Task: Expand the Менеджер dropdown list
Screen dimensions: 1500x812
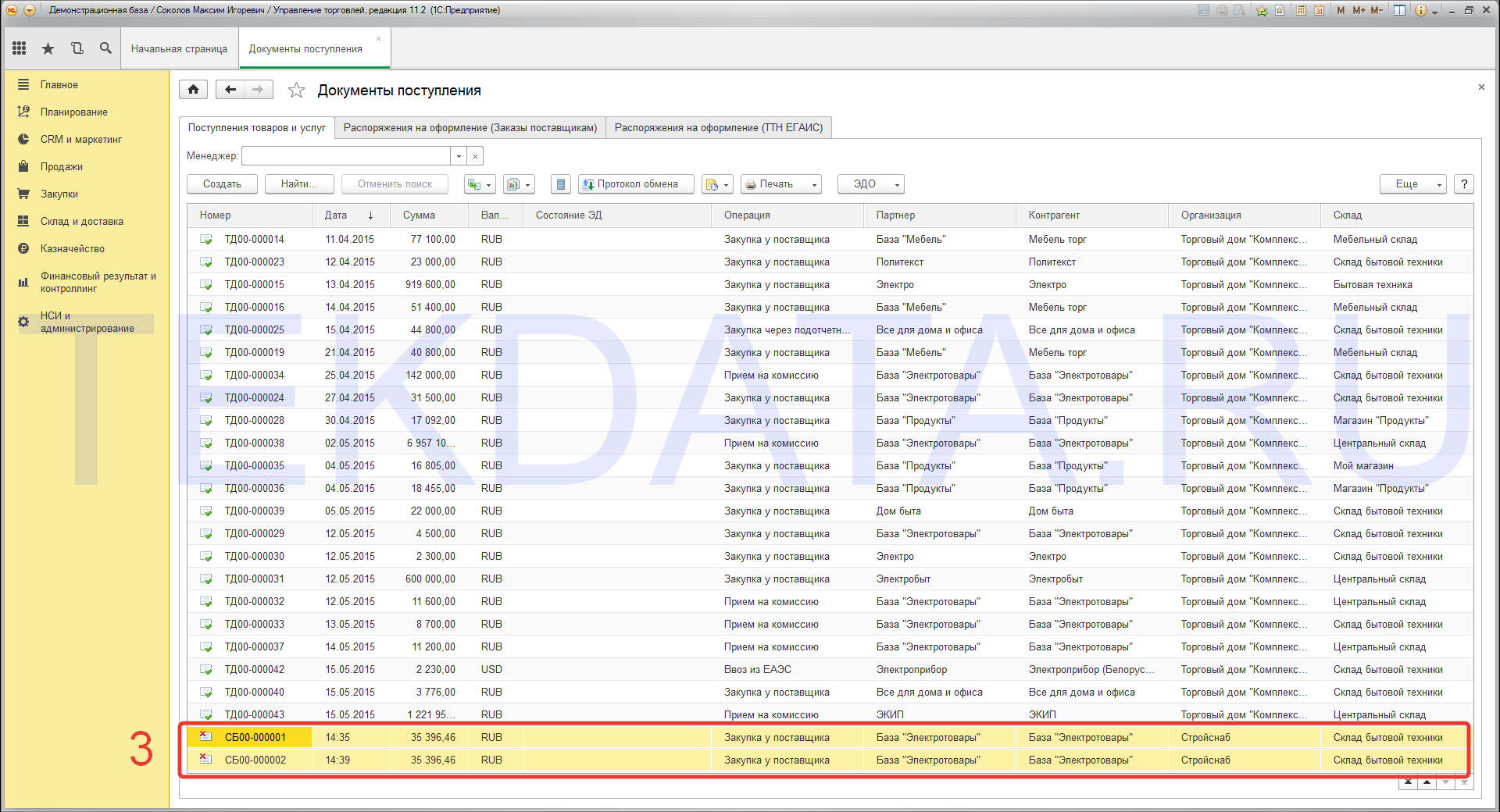Action: (x=459, y=156)
